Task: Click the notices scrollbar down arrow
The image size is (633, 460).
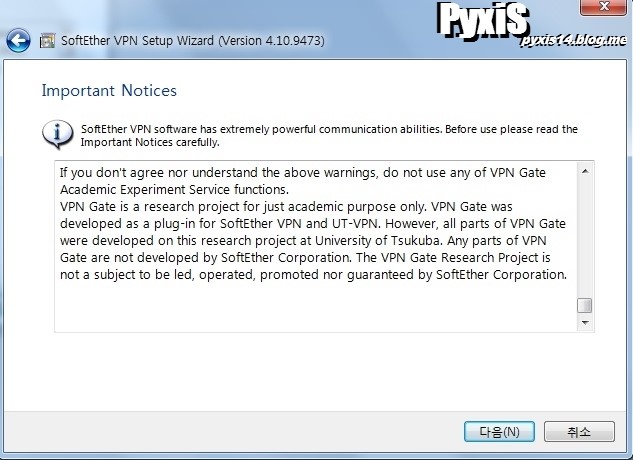Action: click(x=585, y=323)
